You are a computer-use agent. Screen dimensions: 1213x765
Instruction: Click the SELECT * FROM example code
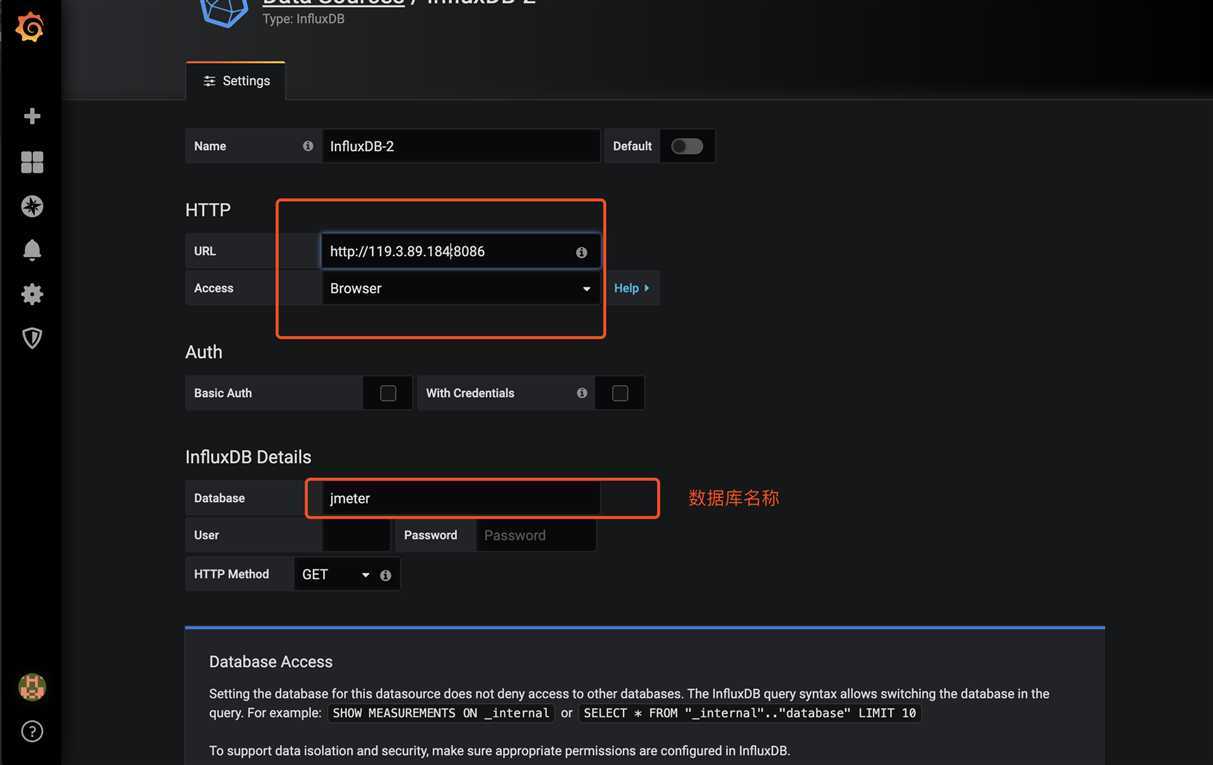(750, 713)
